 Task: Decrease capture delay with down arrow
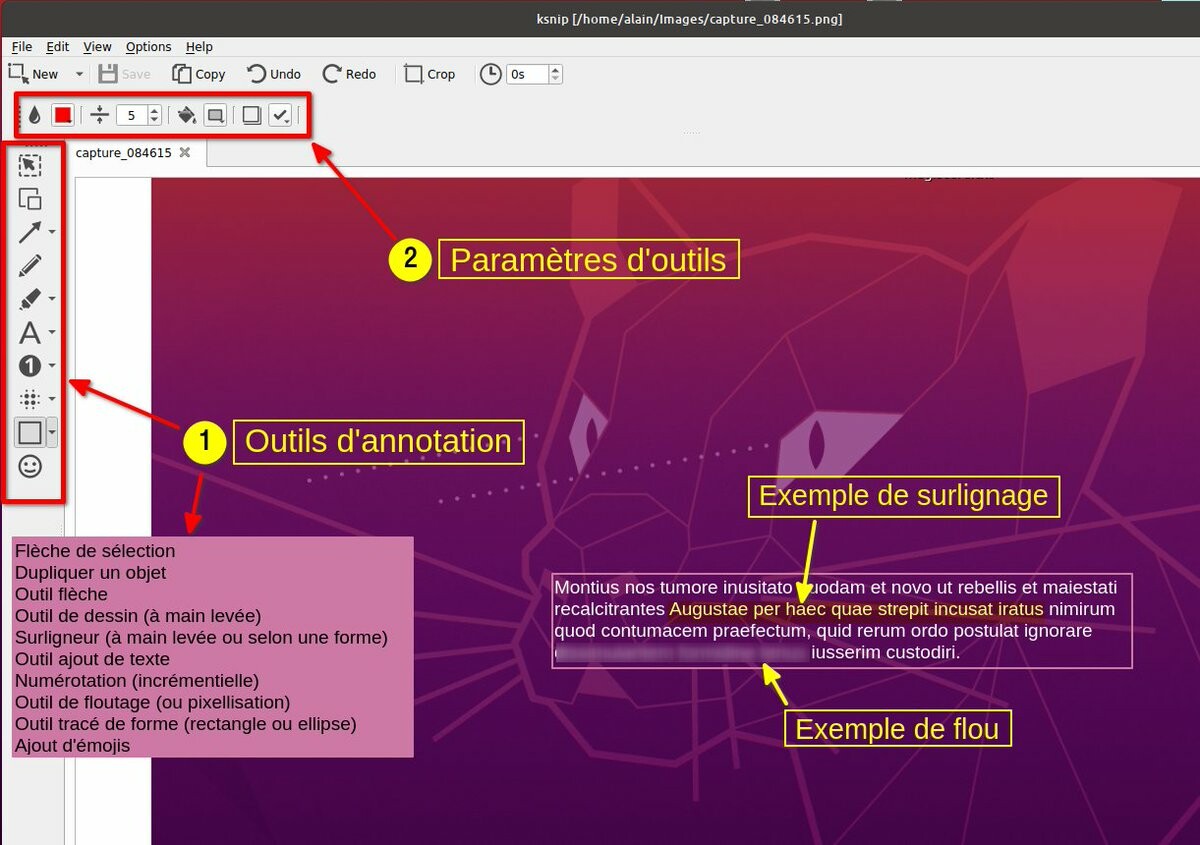click(x=556, y=79)
